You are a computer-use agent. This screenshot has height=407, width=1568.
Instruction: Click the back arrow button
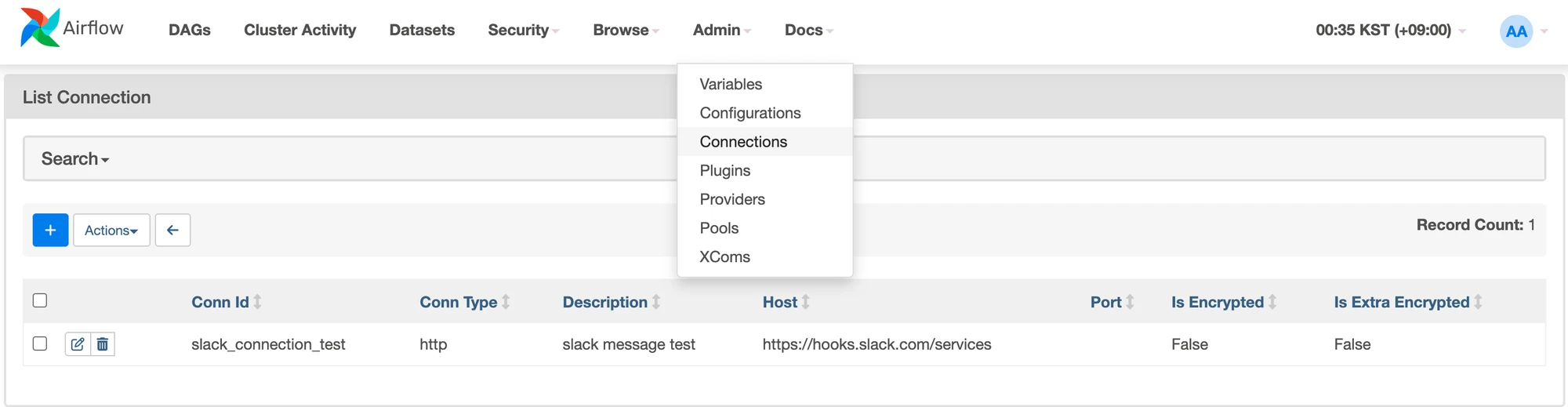[x=172, y=230]
